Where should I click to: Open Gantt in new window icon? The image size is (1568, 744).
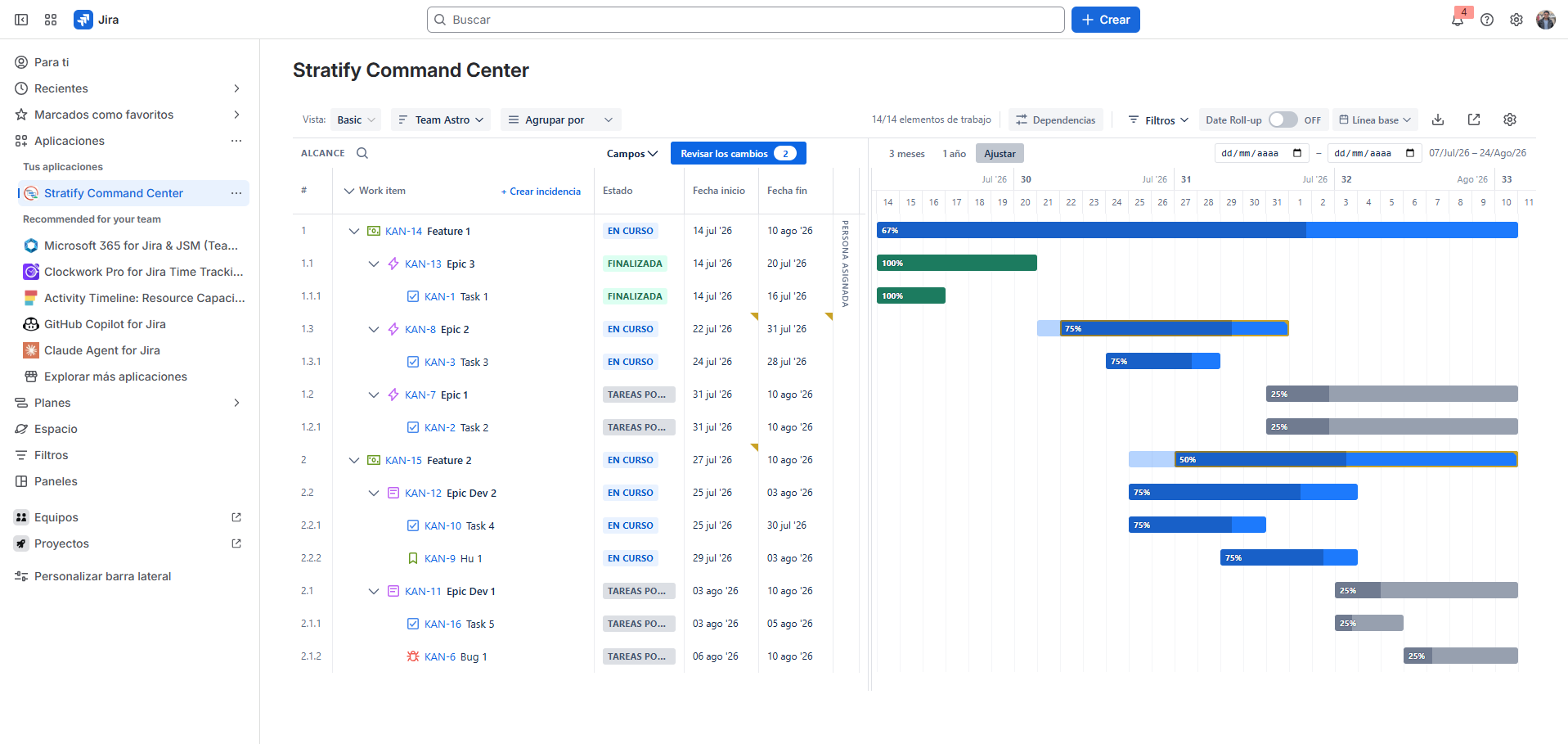click(x=1474, y=119)
